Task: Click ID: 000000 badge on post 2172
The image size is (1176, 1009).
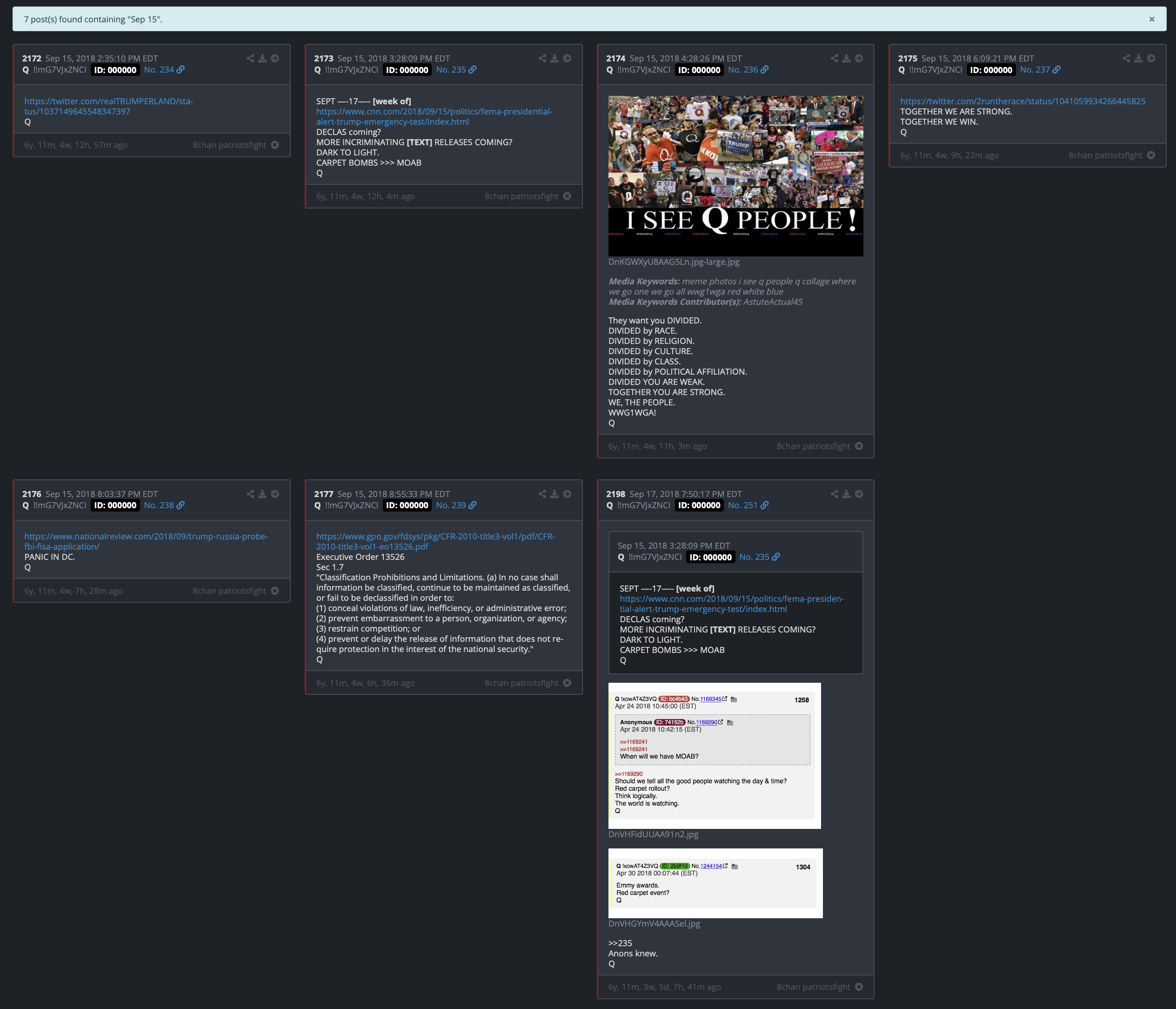Action: [x=114, y=70]
